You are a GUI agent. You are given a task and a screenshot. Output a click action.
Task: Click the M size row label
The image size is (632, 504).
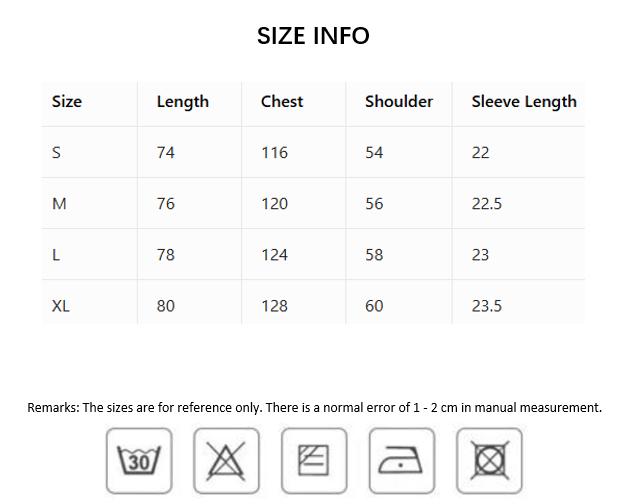coord(59,203)
